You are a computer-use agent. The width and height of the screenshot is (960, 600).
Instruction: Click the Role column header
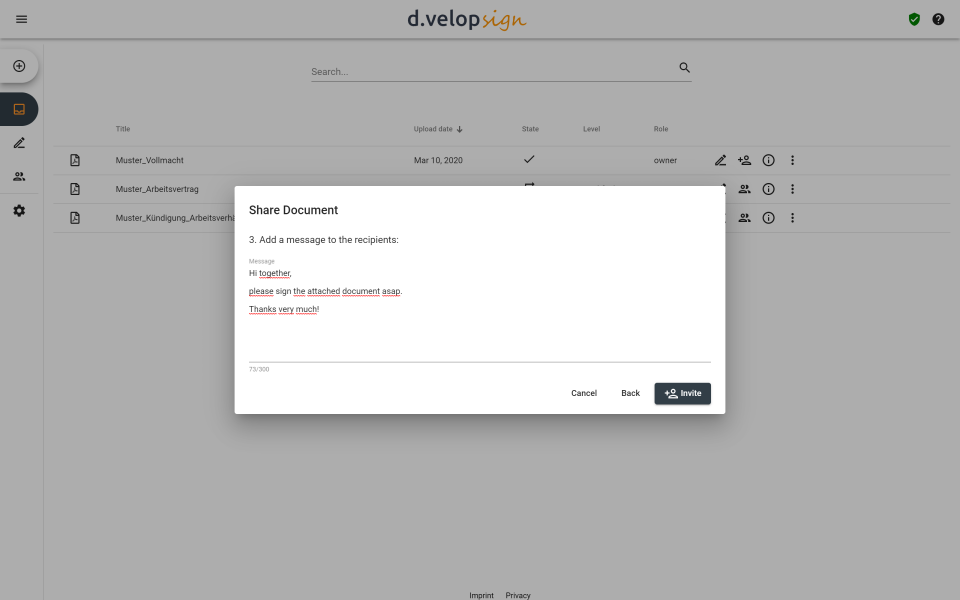(x=661, y=129)
